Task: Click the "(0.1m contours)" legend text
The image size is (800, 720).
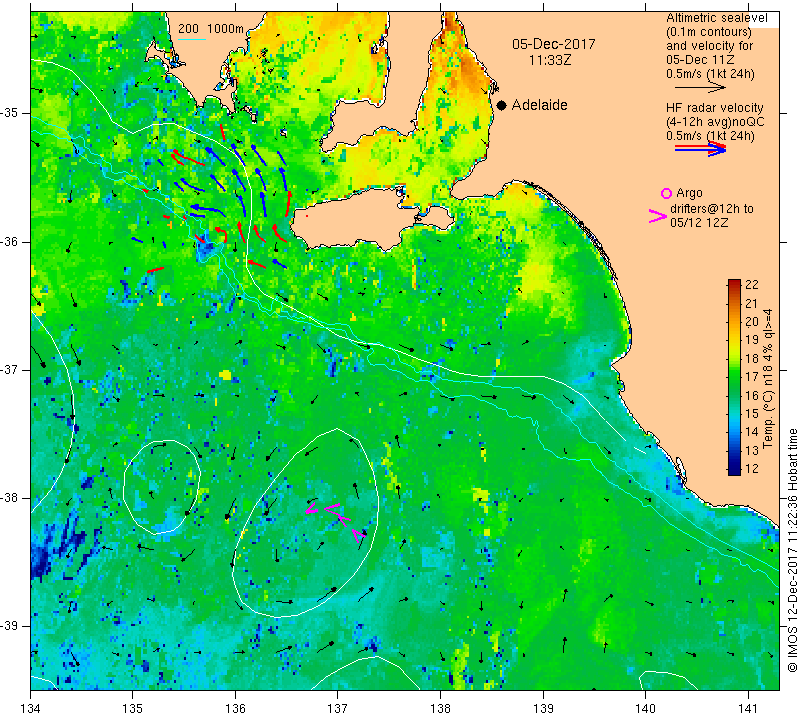Action: pos(708,32)
